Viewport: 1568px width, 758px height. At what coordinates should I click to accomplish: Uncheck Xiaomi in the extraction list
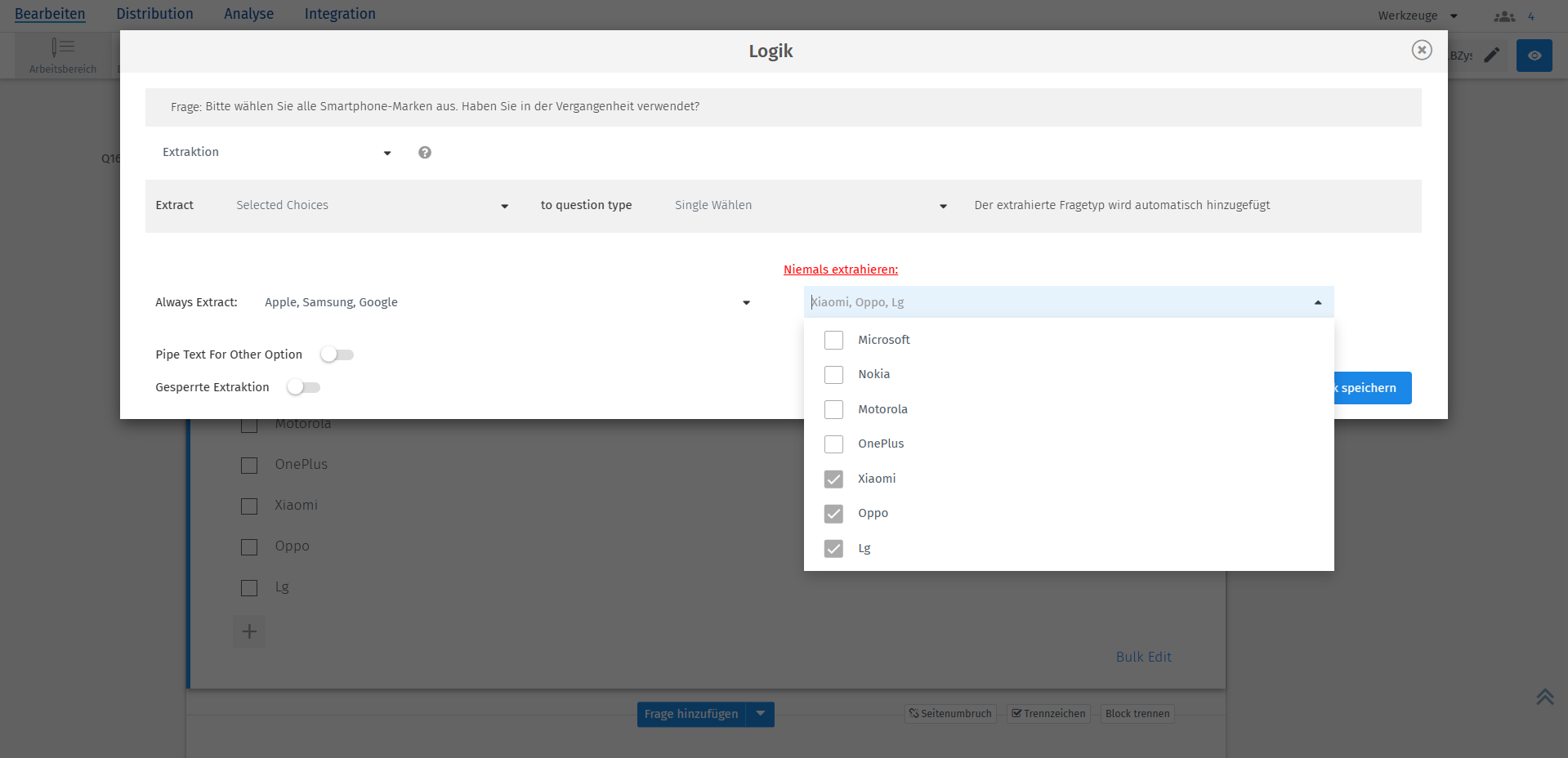click(x=833, y=479)
